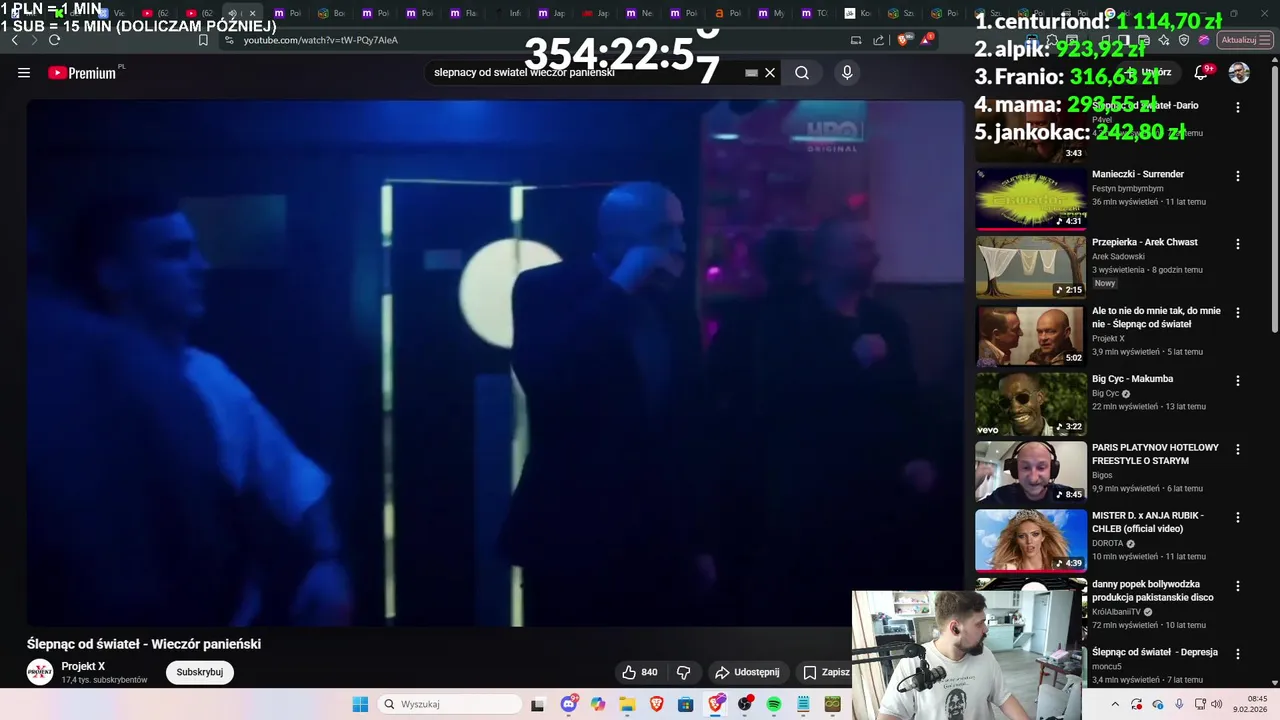Open File Explorer from the taskbar

627,704
